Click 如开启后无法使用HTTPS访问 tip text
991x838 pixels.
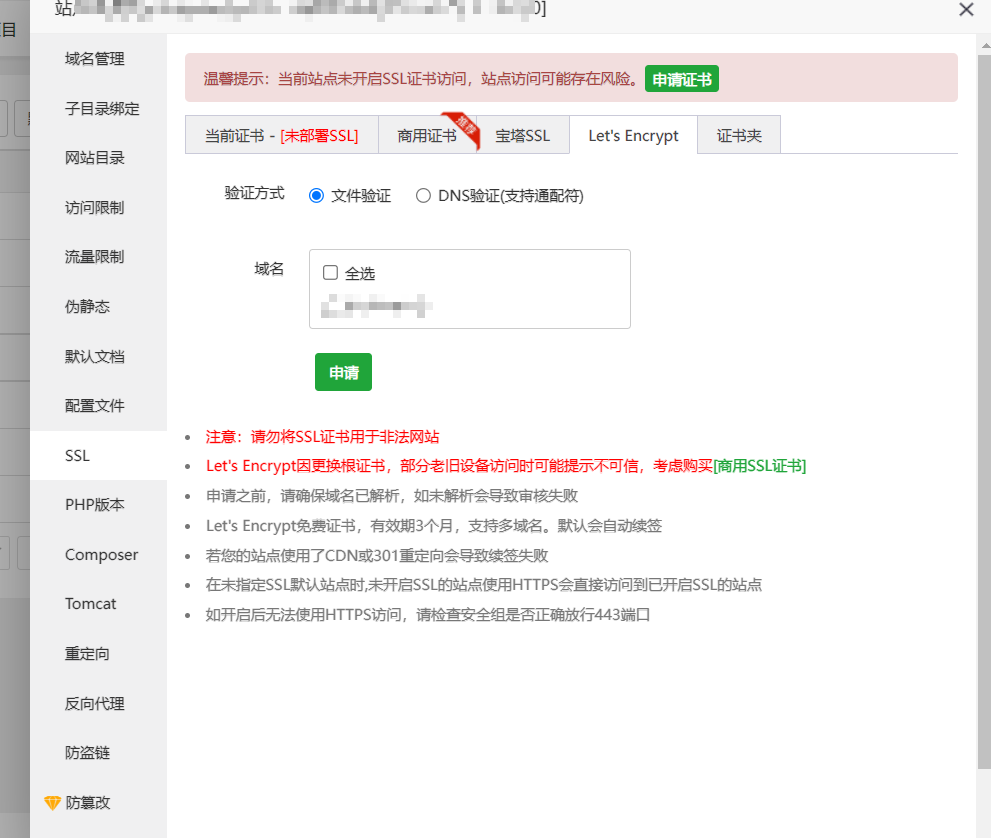pyautogui.click(x=428, y=614)
